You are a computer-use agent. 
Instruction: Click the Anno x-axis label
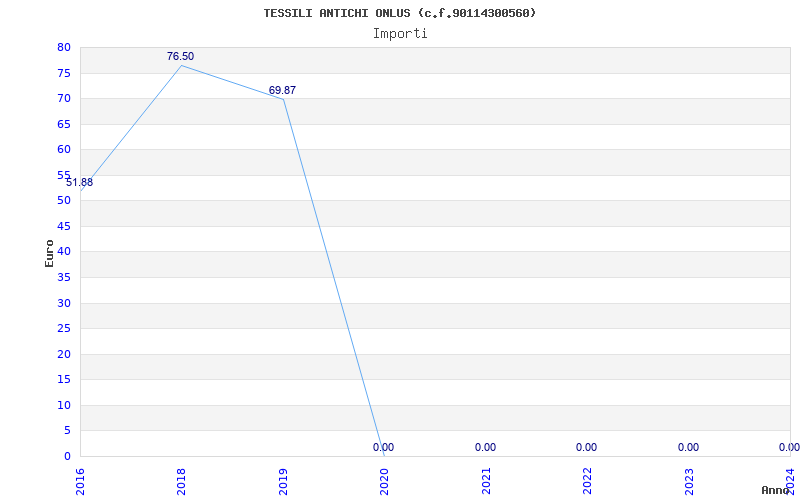[776, 490]
